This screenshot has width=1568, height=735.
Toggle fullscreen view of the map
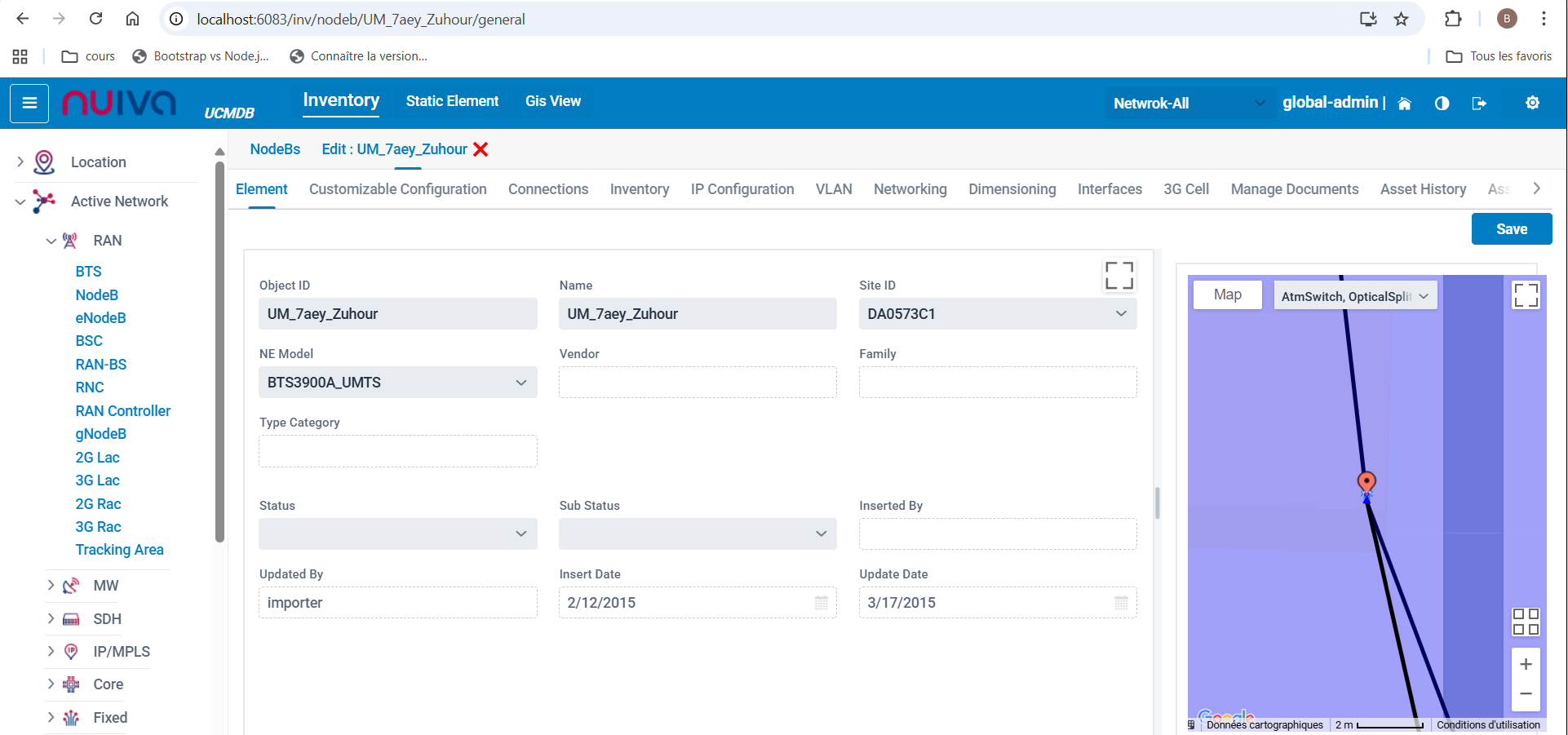pyautogui.click(x=1525, y=295)
